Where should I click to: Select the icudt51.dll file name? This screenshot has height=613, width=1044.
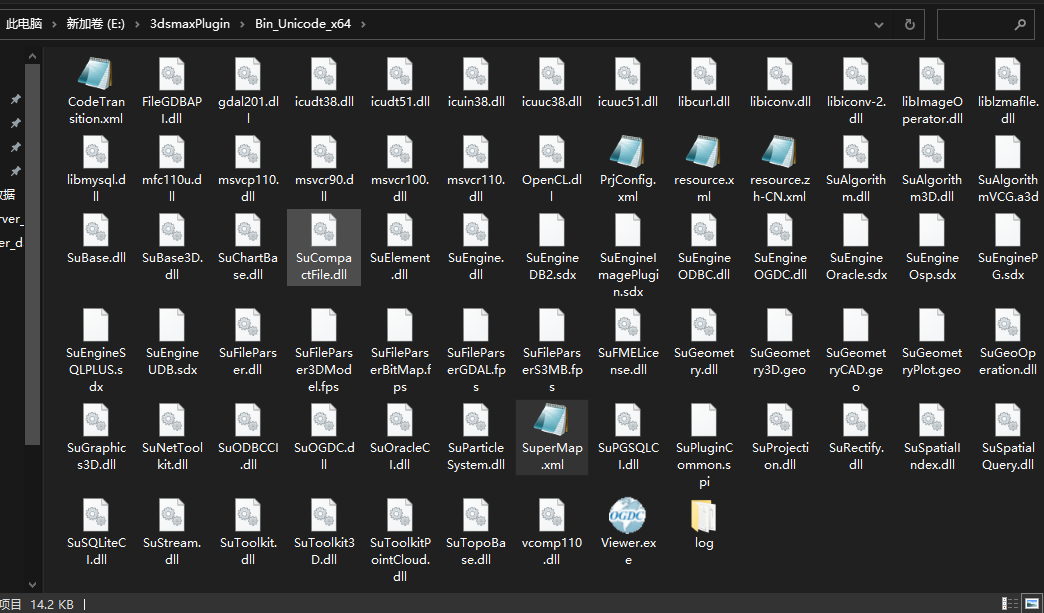pyautogui.click(x=399, y=102)
